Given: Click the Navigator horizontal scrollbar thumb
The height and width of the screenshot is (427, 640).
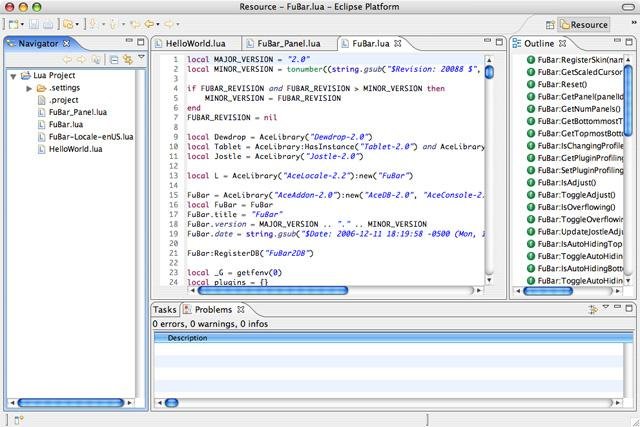Looking at the screenshot, I should click(x=70, y=403).
